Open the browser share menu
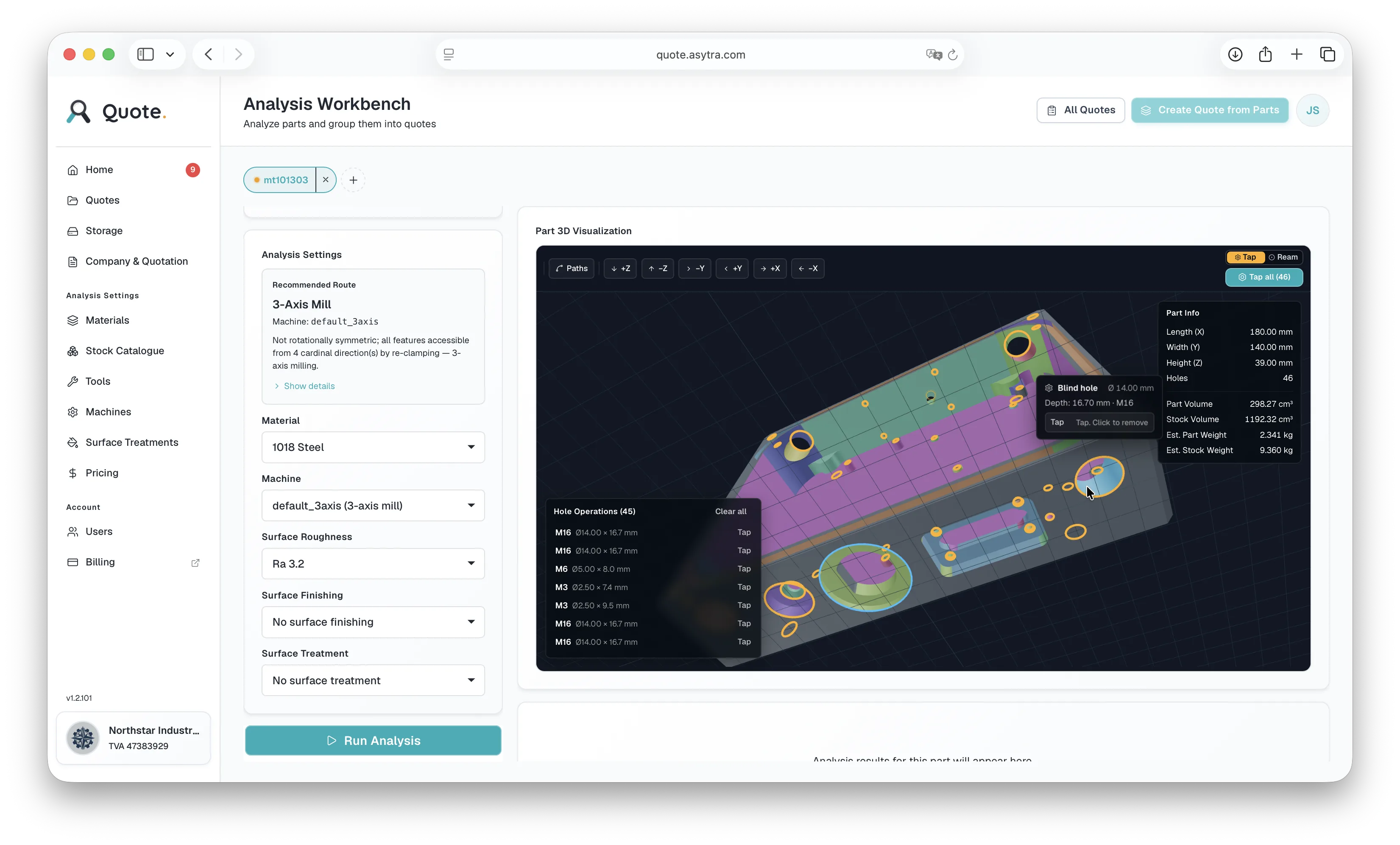 point(1265,55)
